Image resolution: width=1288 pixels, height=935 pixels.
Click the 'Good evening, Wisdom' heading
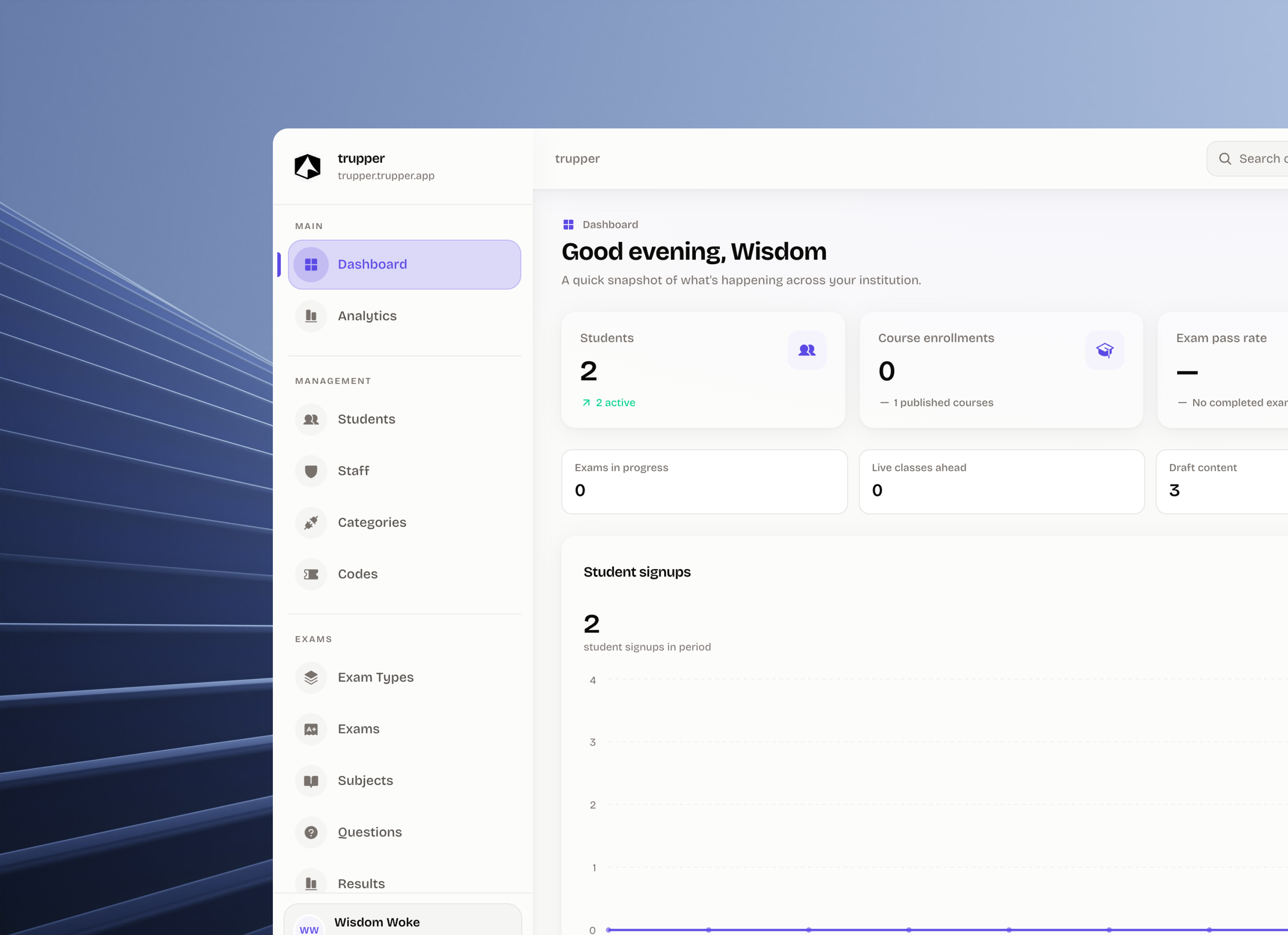pyautogui.click(x=694, y=252)
